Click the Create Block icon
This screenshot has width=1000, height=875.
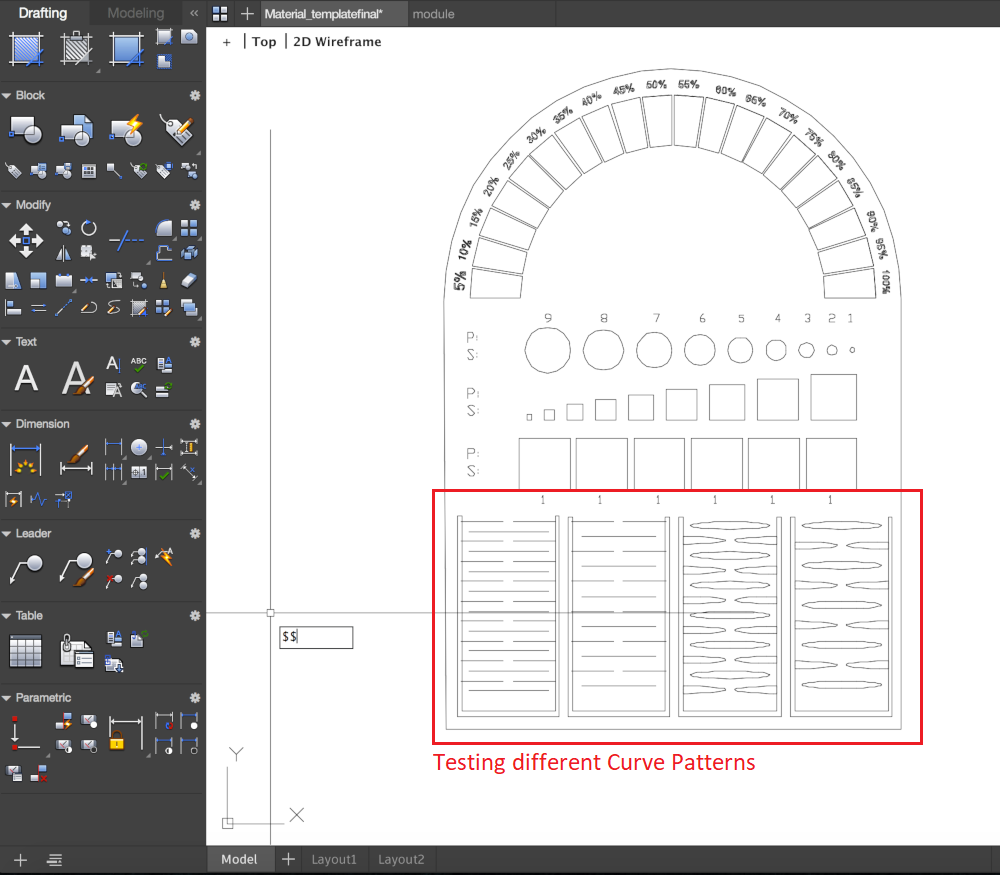(77, 129)
